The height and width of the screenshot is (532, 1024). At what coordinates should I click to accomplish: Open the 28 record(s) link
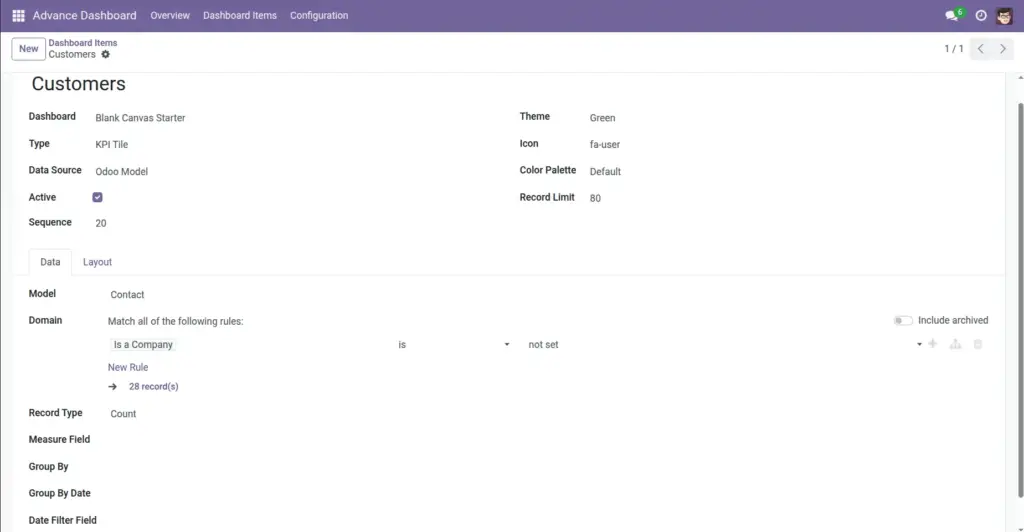pos(153,386)
